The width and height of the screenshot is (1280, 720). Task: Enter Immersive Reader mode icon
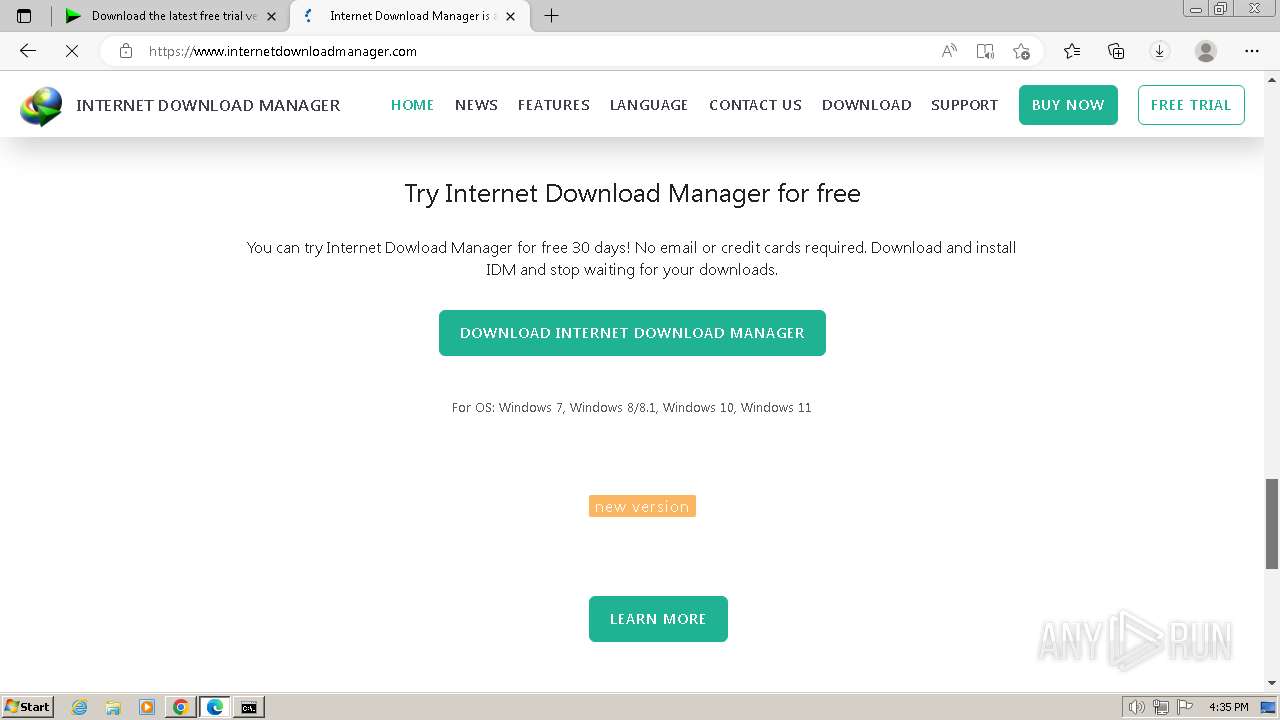(x=985, y=51)
